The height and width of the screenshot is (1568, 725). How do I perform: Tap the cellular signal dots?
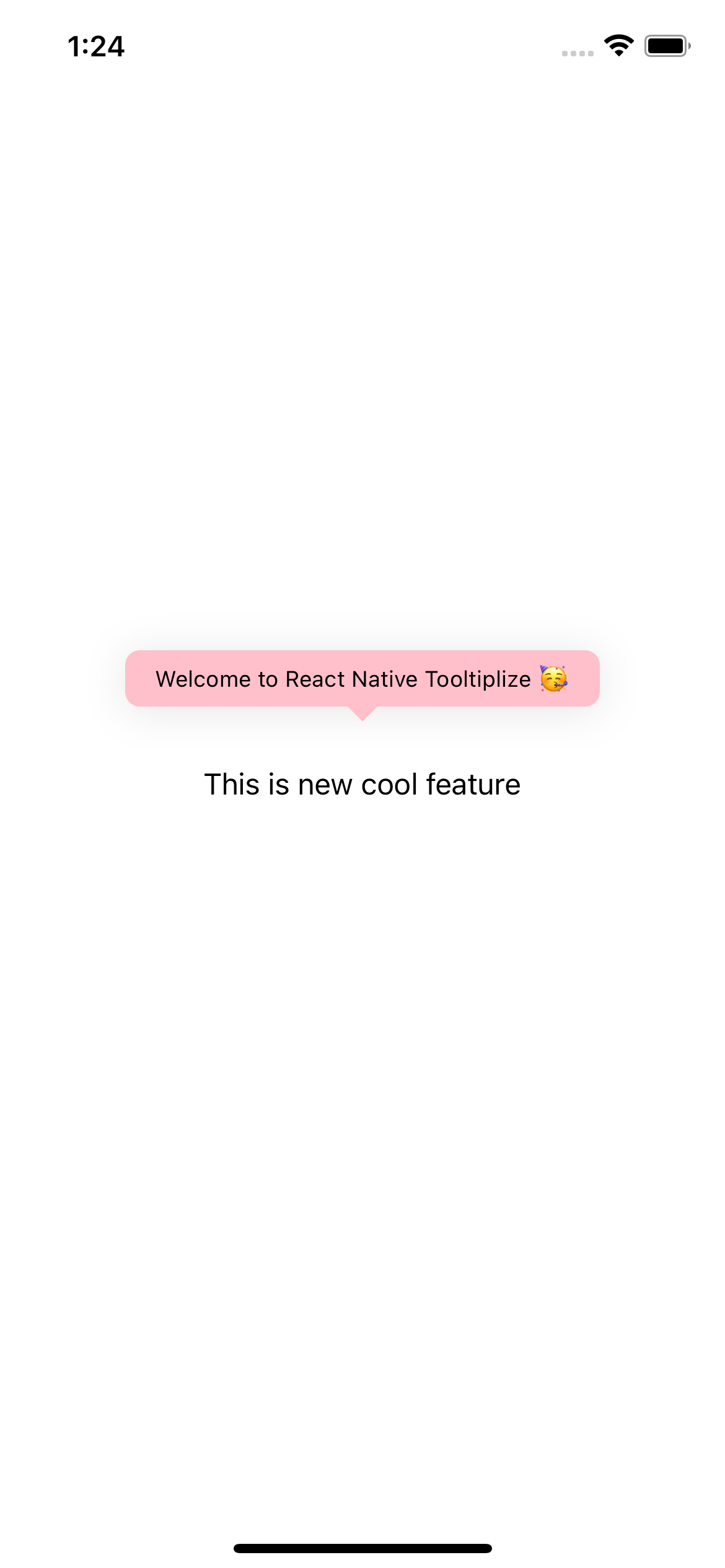pyautogui.click(x=578, y=53)
